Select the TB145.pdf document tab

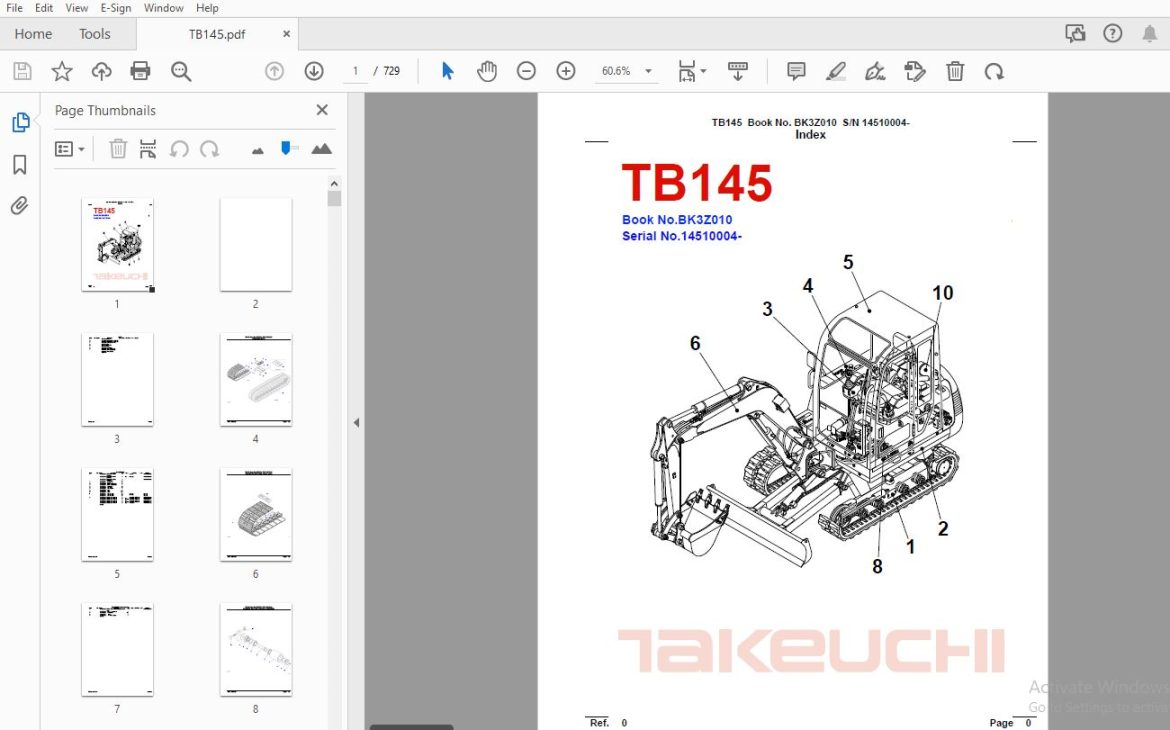[216, 34]
